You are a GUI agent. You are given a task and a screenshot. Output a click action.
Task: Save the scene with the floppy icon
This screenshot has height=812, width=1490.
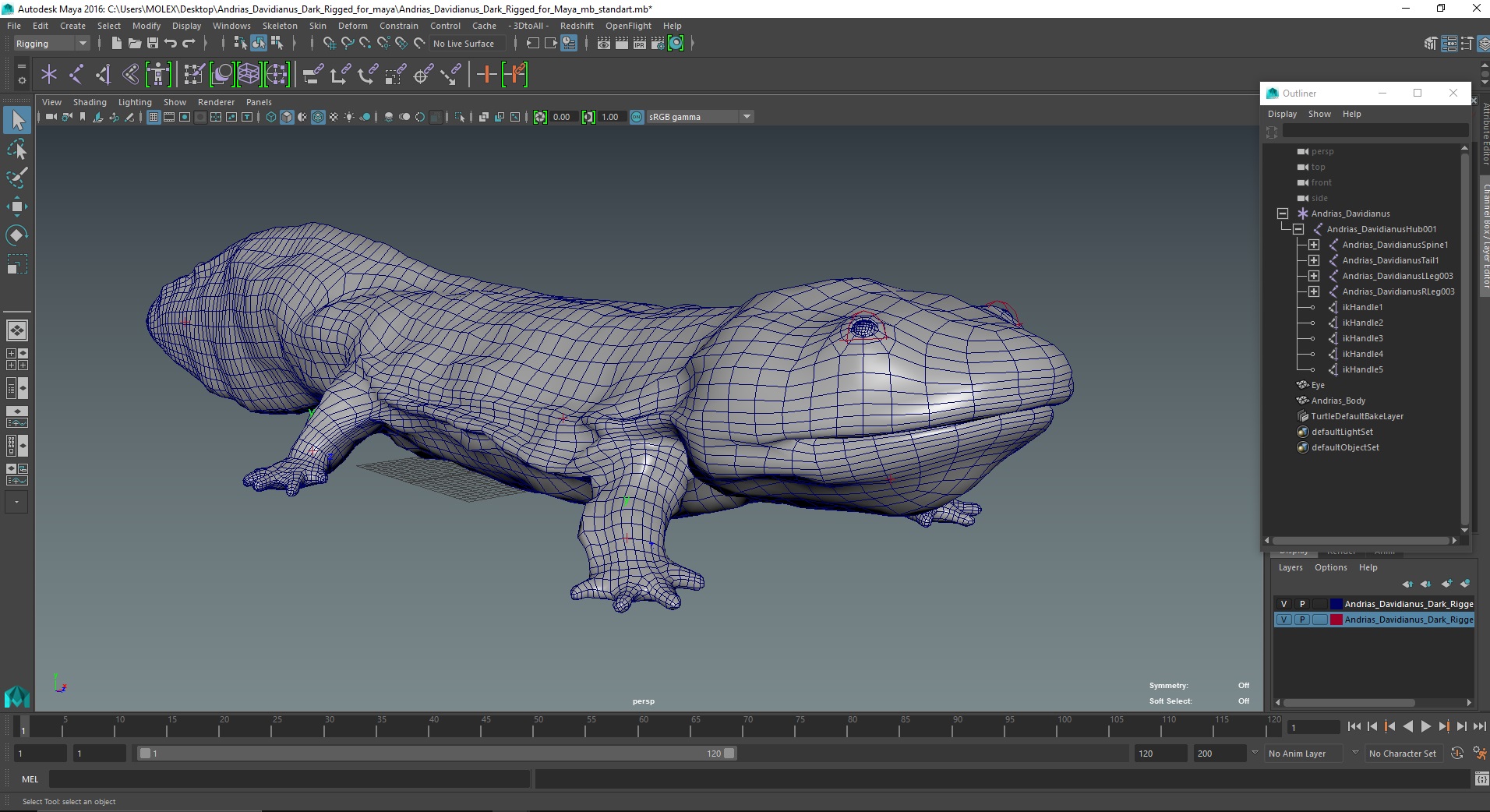tap(153, 44)
